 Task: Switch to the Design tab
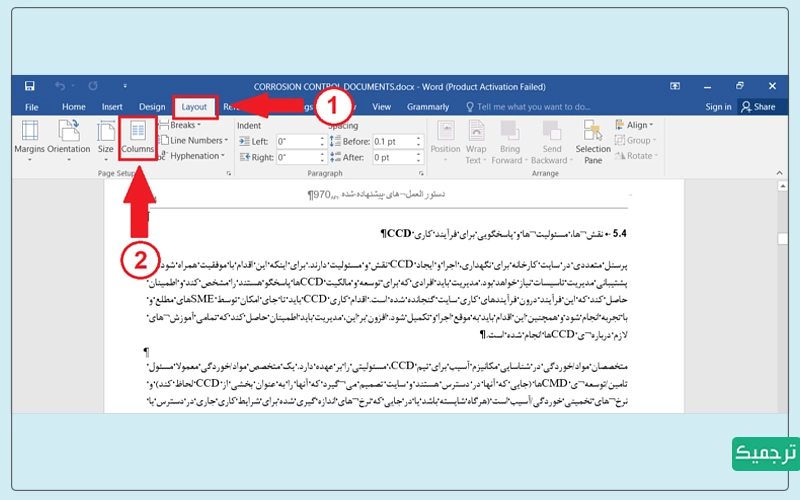pos(152,107)
